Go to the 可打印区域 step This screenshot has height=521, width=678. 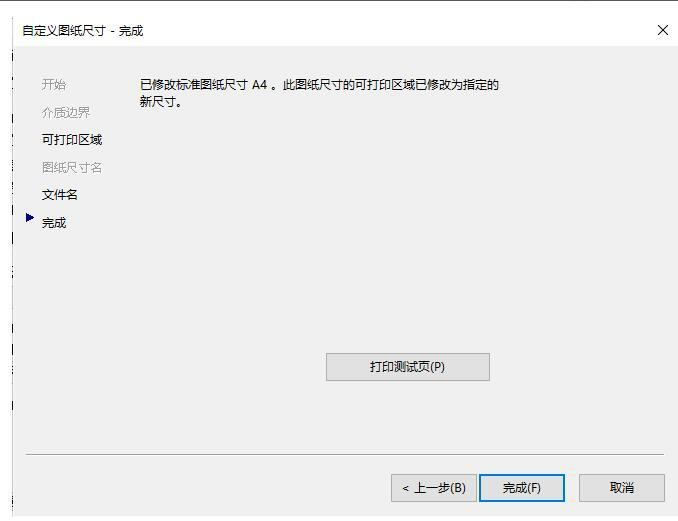click(72, 140)
